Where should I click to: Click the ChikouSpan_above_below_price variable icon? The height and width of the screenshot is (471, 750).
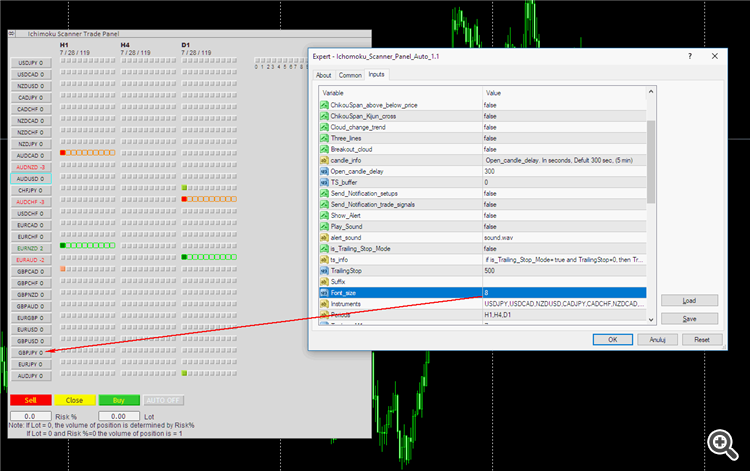(x=324, y=105)
